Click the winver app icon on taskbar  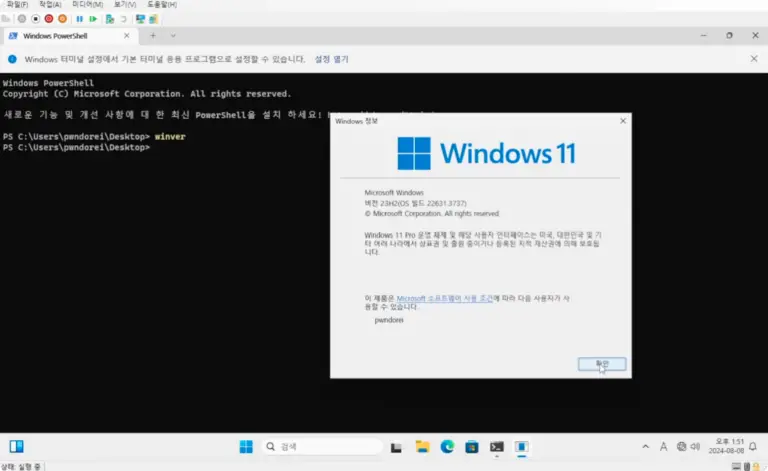[522, 447]
